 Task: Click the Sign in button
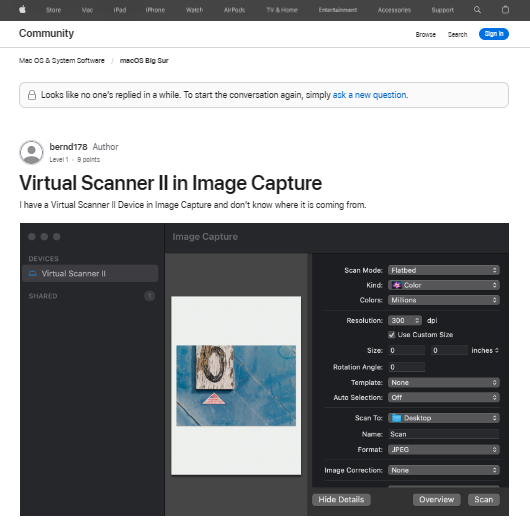[x=493, y=34]
